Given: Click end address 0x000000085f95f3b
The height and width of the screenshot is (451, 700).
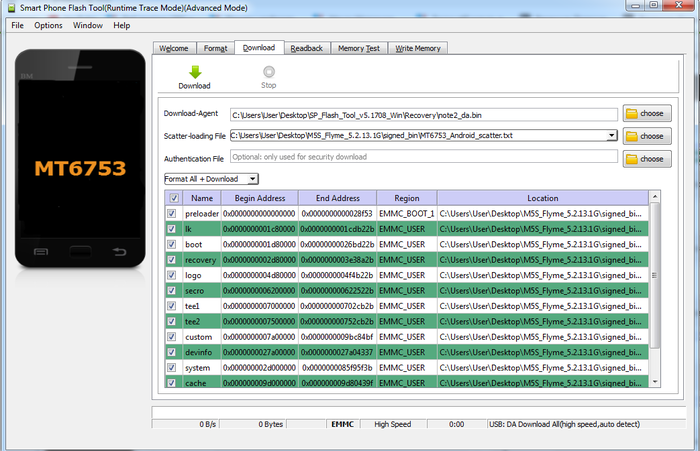Looking at the screenshot, I should 338,367.
